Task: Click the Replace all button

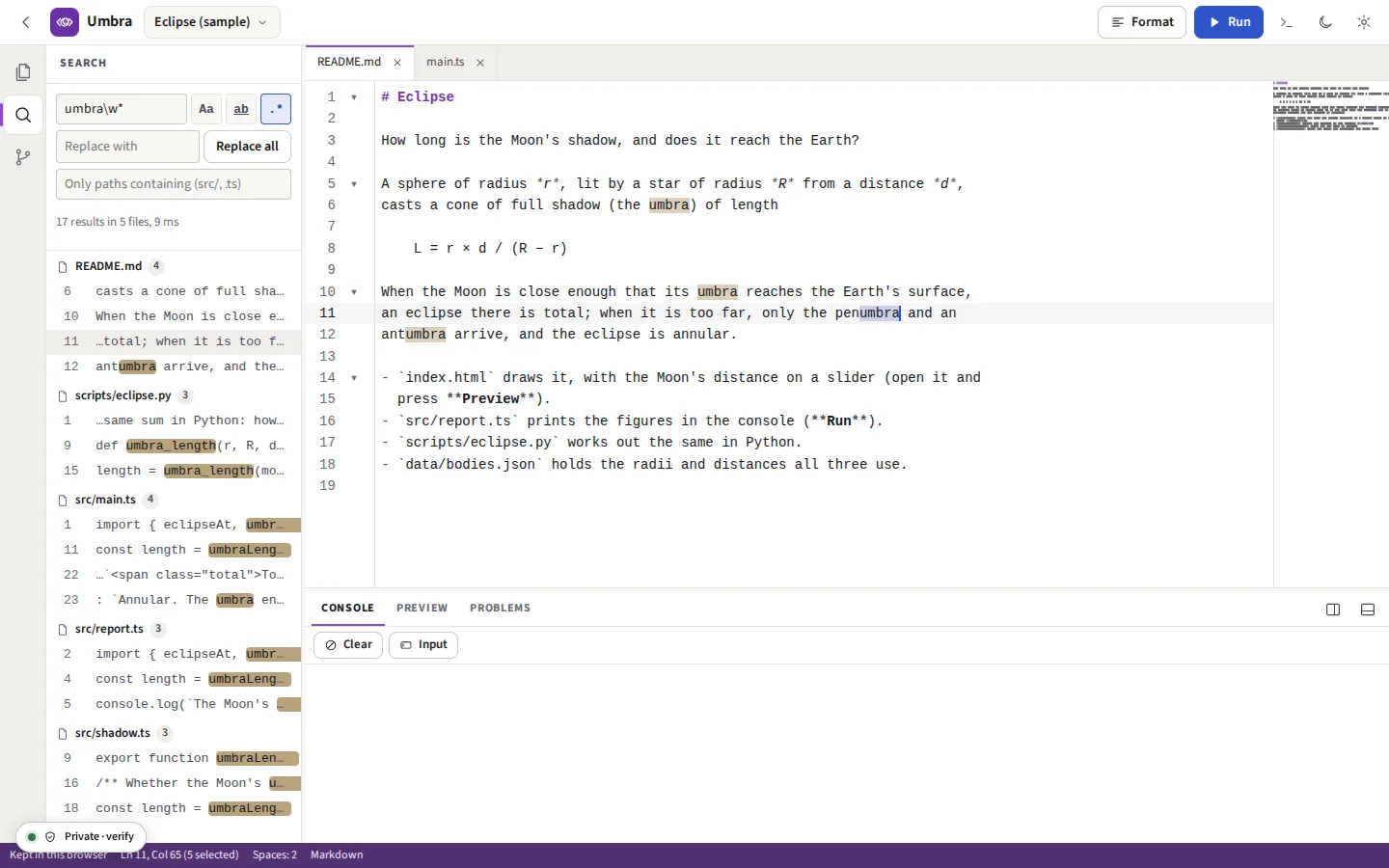Action: [x=247, y=147]
